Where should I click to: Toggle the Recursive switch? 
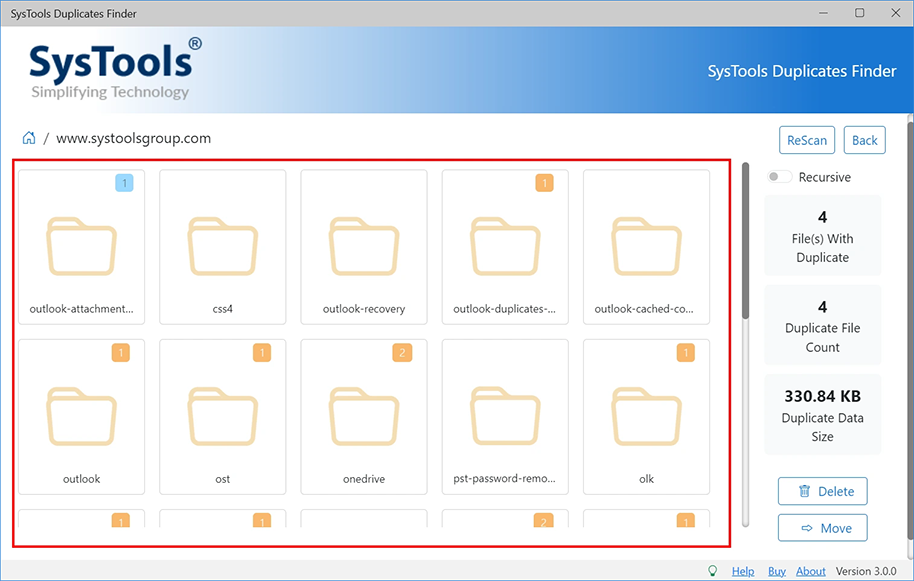pos(779,177)
